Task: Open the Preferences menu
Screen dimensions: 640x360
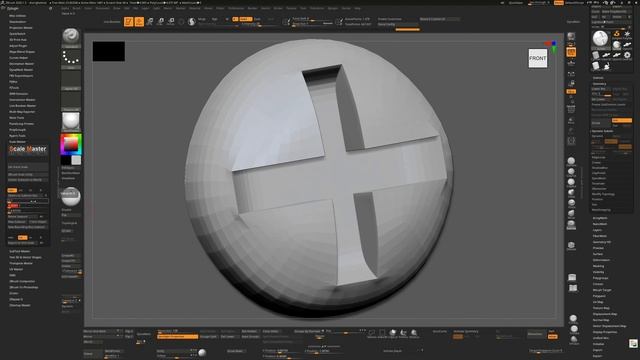Action: point(236,8)
